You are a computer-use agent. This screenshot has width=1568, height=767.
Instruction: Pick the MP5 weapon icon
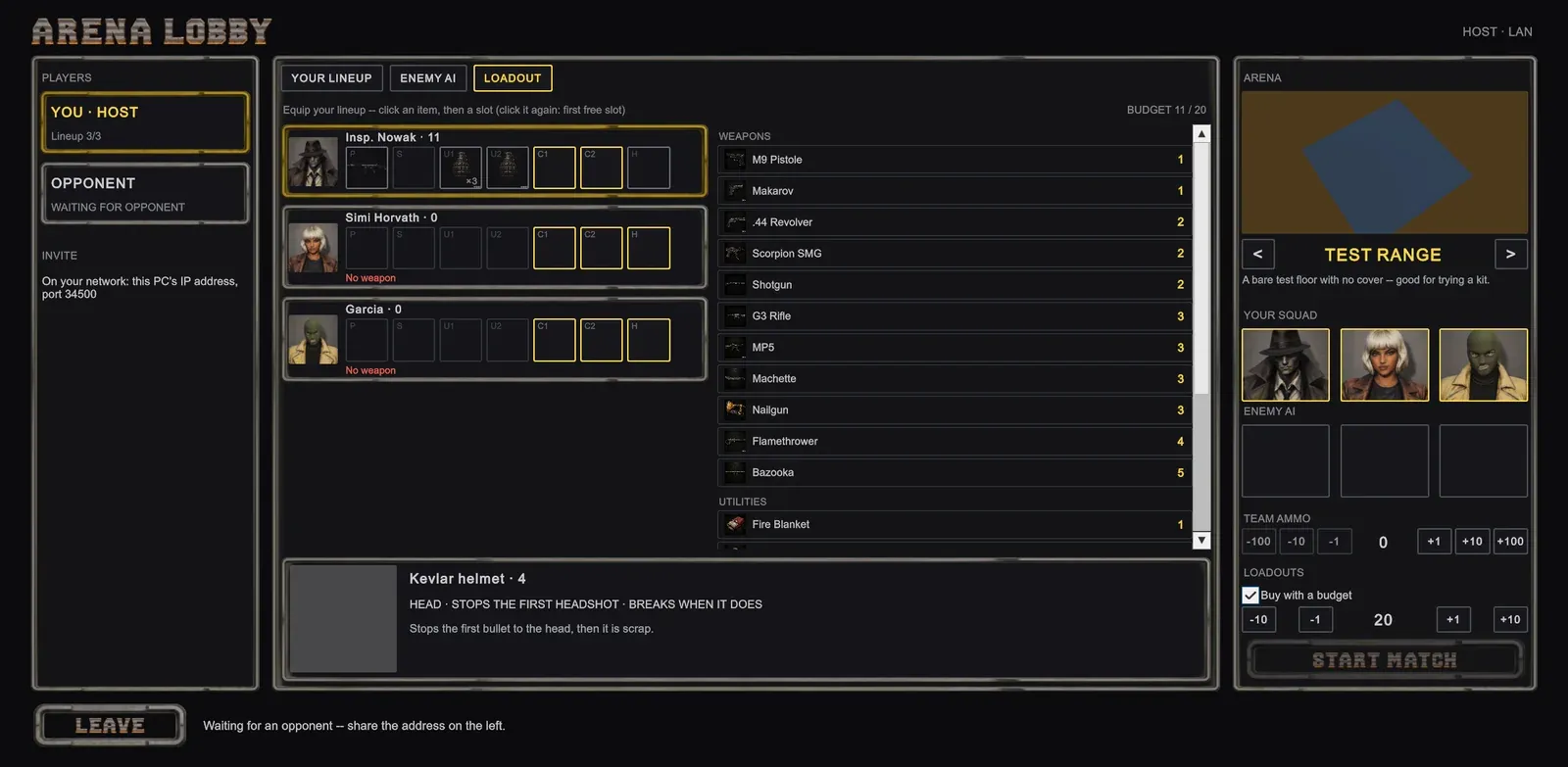coord(735,348)
